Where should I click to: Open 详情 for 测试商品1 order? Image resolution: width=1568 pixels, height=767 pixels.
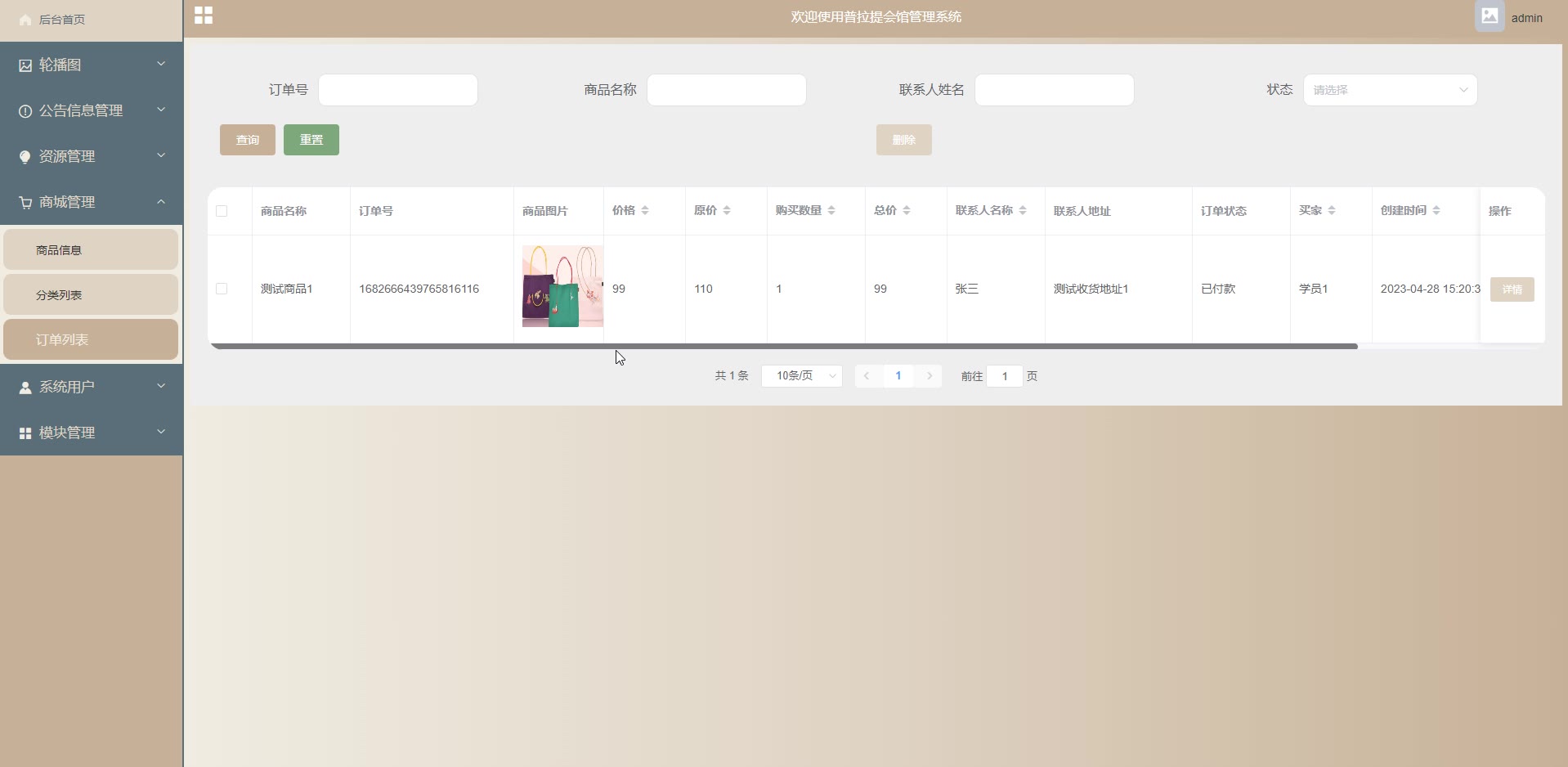point(1512,289)
